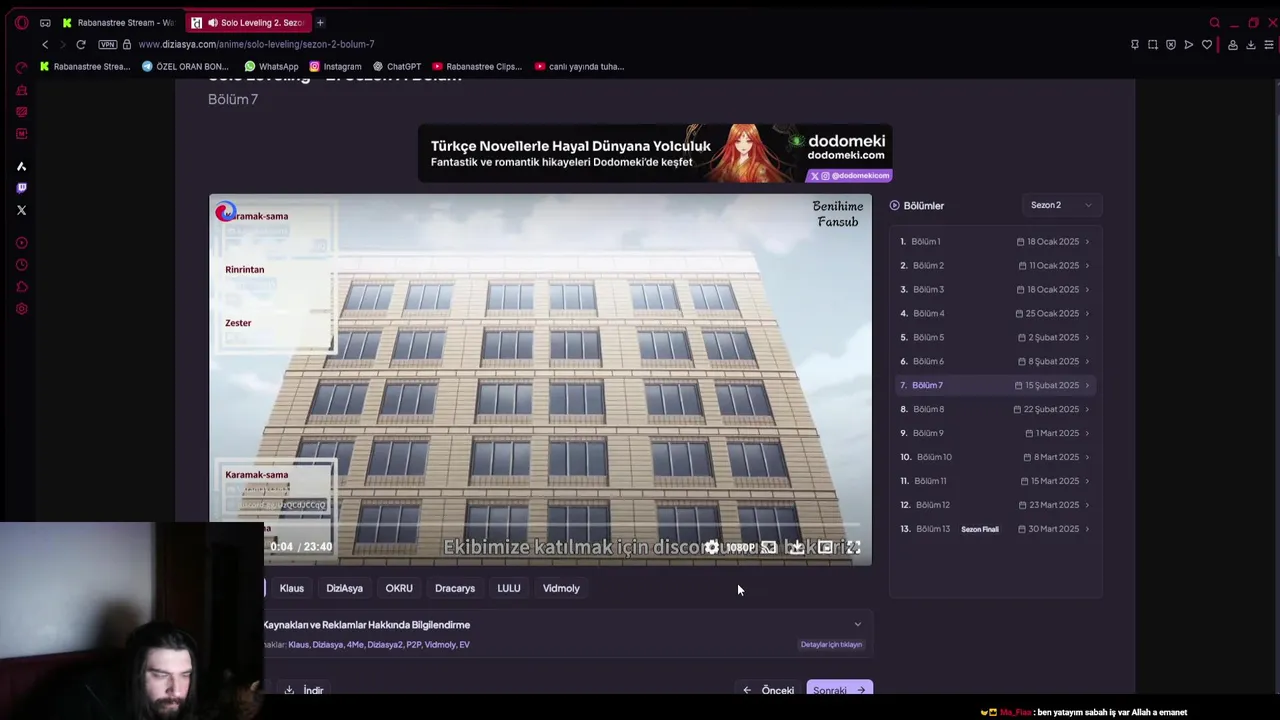Click the video player download icon

point(796,547)
